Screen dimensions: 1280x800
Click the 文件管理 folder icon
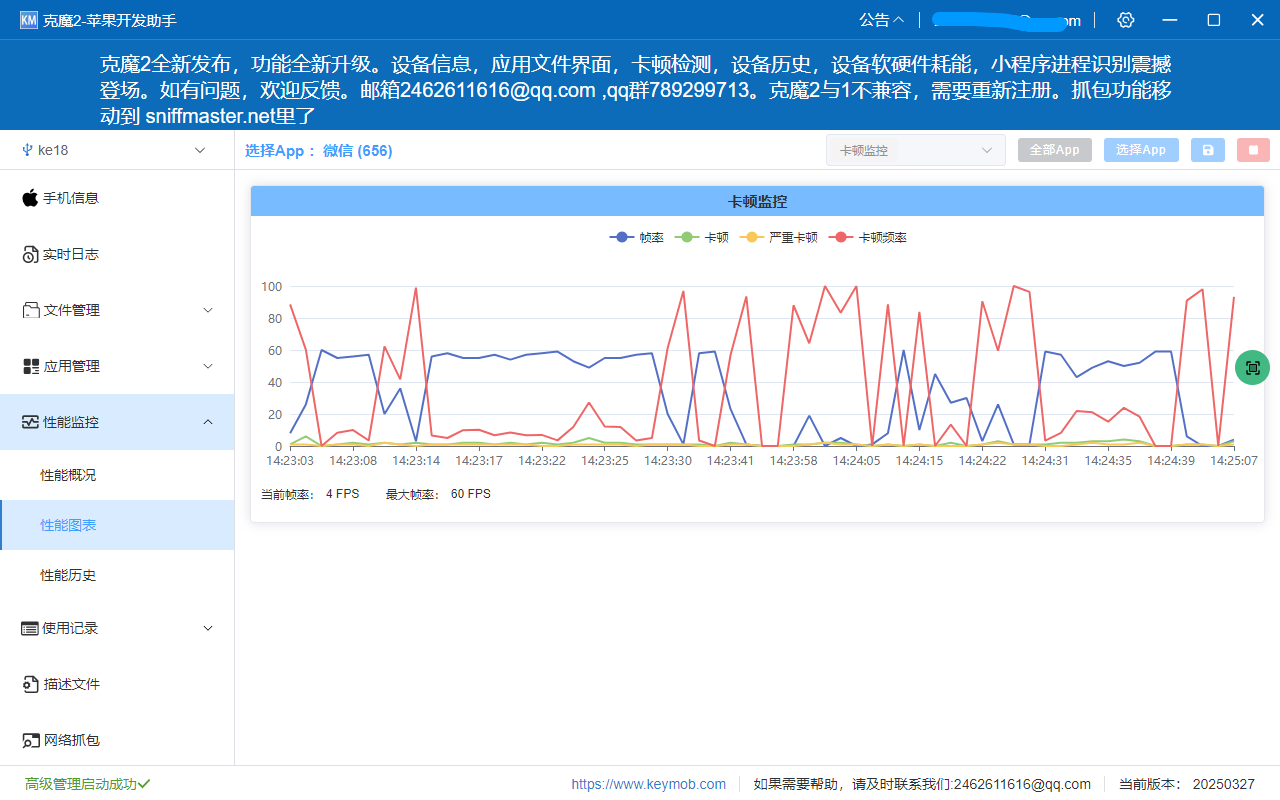click(x=30, y=310)
